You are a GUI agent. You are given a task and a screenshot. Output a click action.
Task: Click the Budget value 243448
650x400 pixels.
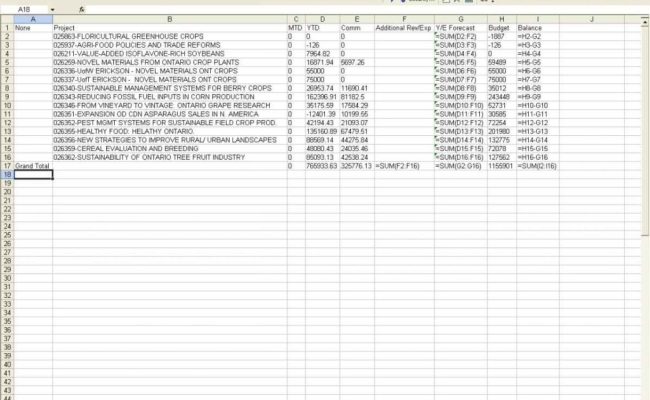(x=502, y=97)
